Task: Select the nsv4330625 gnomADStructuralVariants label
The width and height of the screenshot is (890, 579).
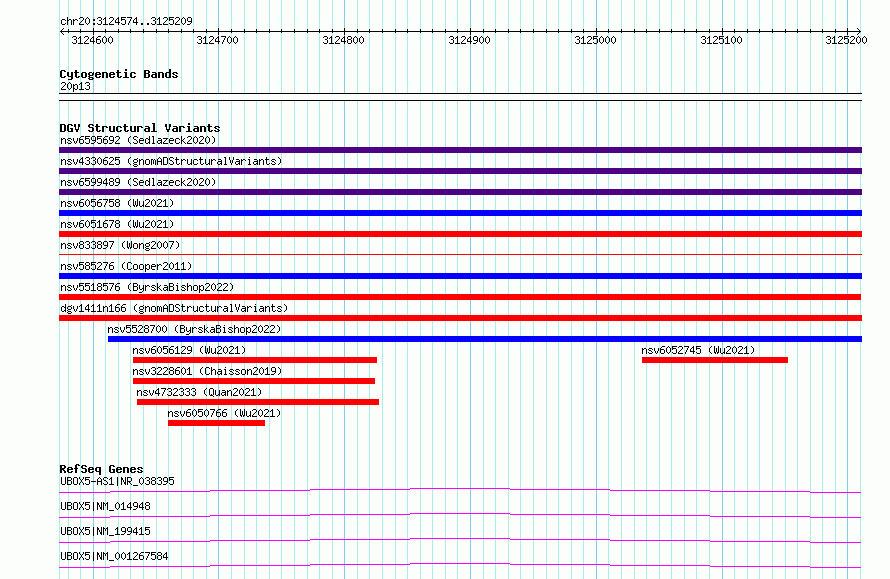Action: click(x=171, y=161)
